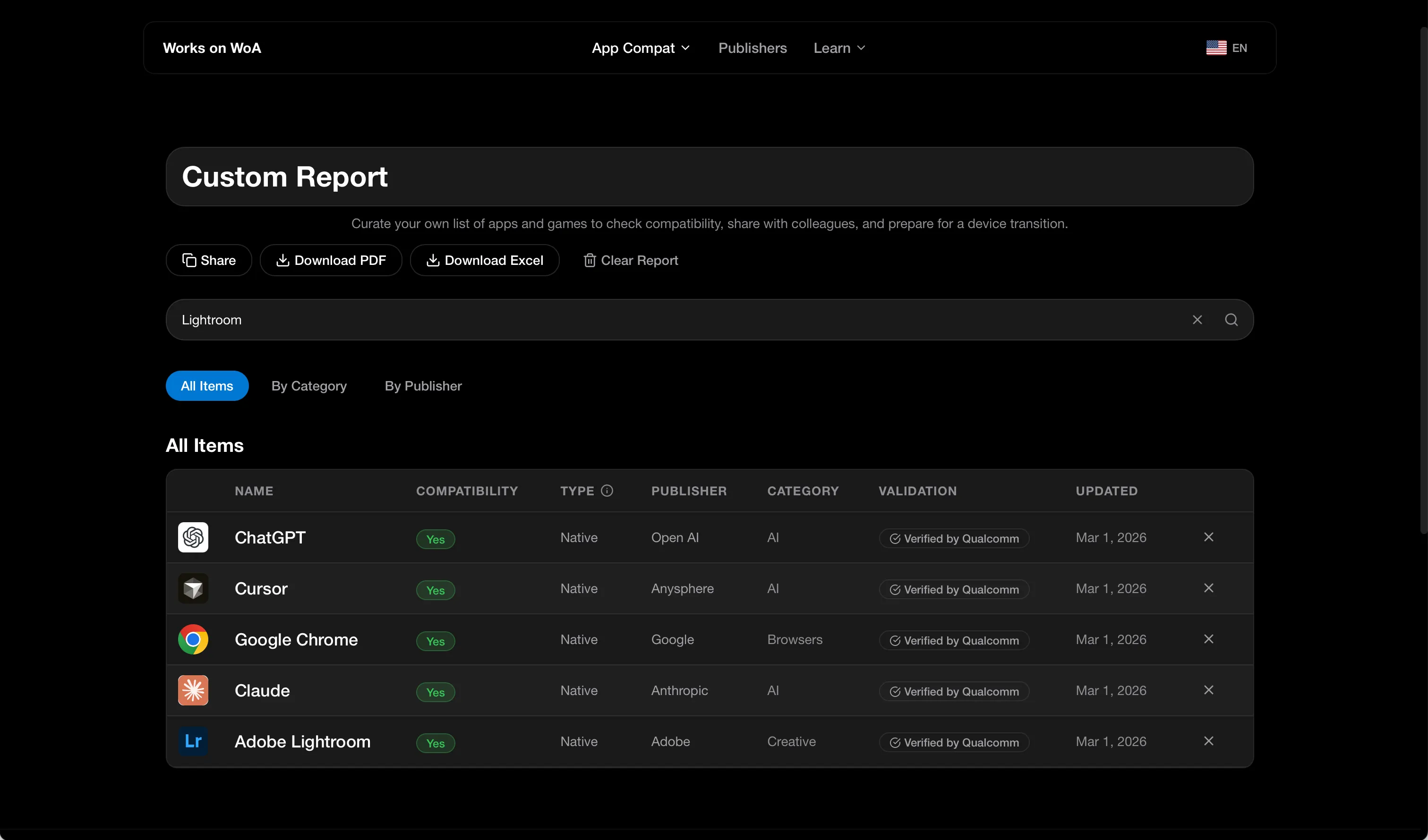Image resolution: width=1428 pixels, height=840 pixels.
Task: Click ChatGPT's Yes compatibility badge
Action: coord(435,539)
